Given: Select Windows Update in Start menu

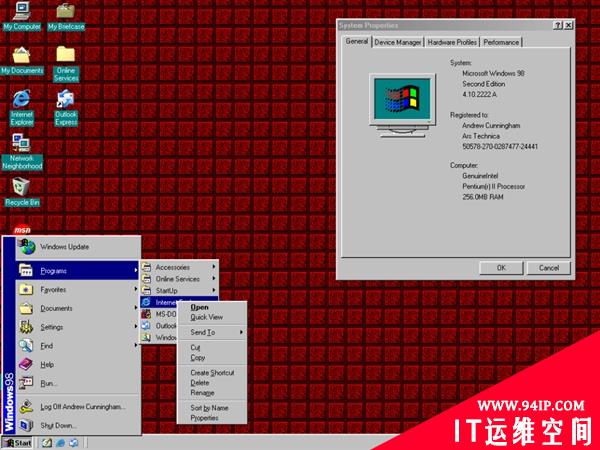Looking at the screenshot, I should coord(78,247).
